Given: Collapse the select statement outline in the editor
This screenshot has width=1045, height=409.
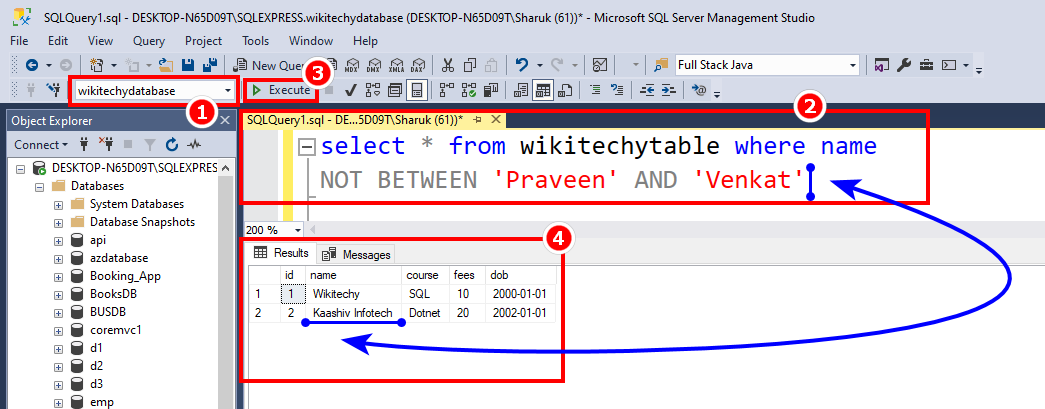Looking at the screenshot, I should (x=307, y=147).
